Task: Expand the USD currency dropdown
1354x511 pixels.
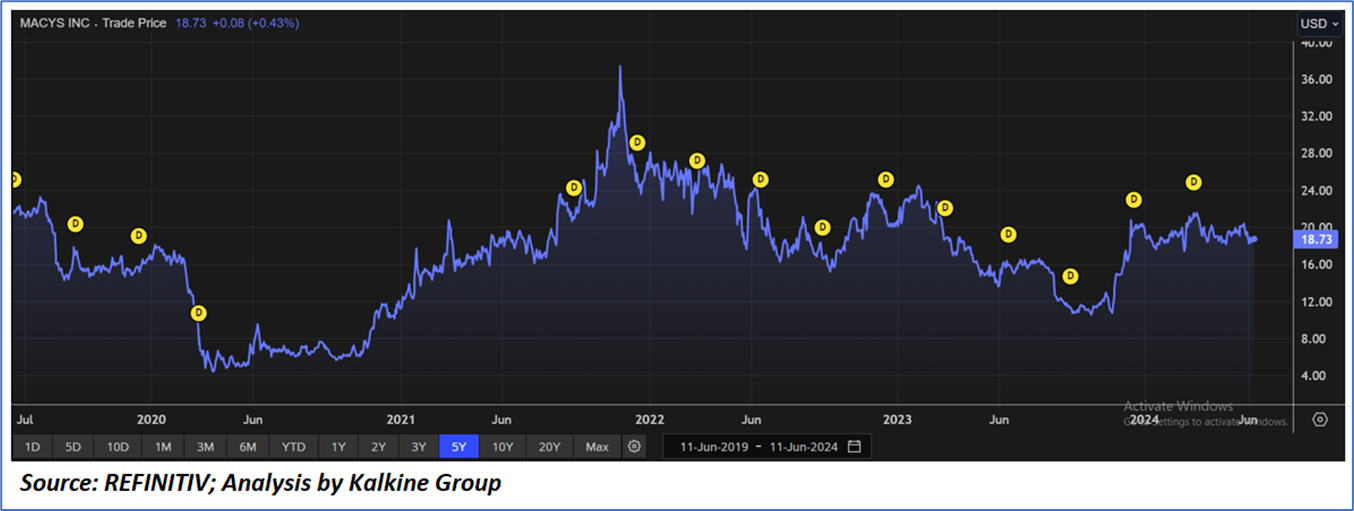Action: pyautogui.click(x=1319, y=23)
